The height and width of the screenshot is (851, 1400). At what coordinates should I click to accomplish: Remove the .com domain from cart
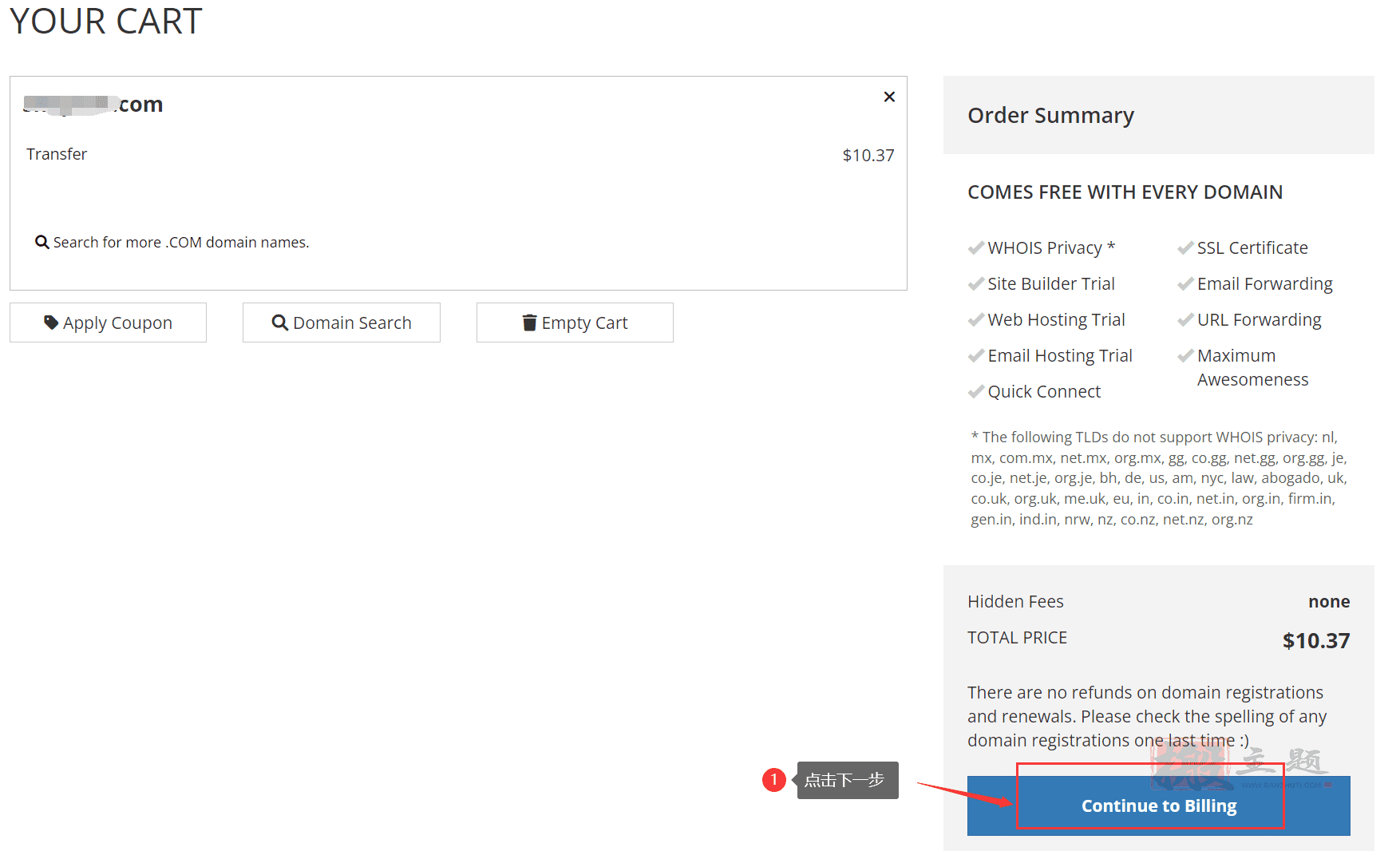tap(889, 97)
